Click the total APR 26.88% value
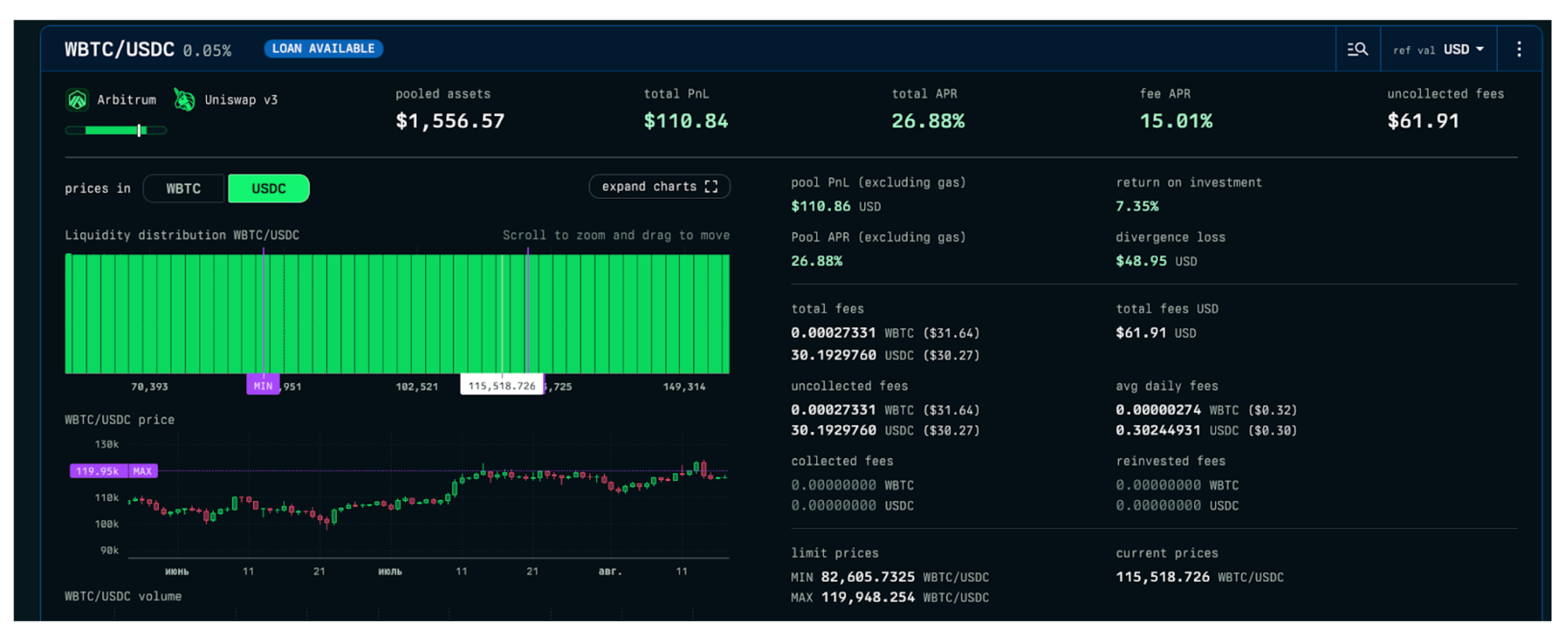This screenshot has height=635, width=1568. tap(927, 122)
